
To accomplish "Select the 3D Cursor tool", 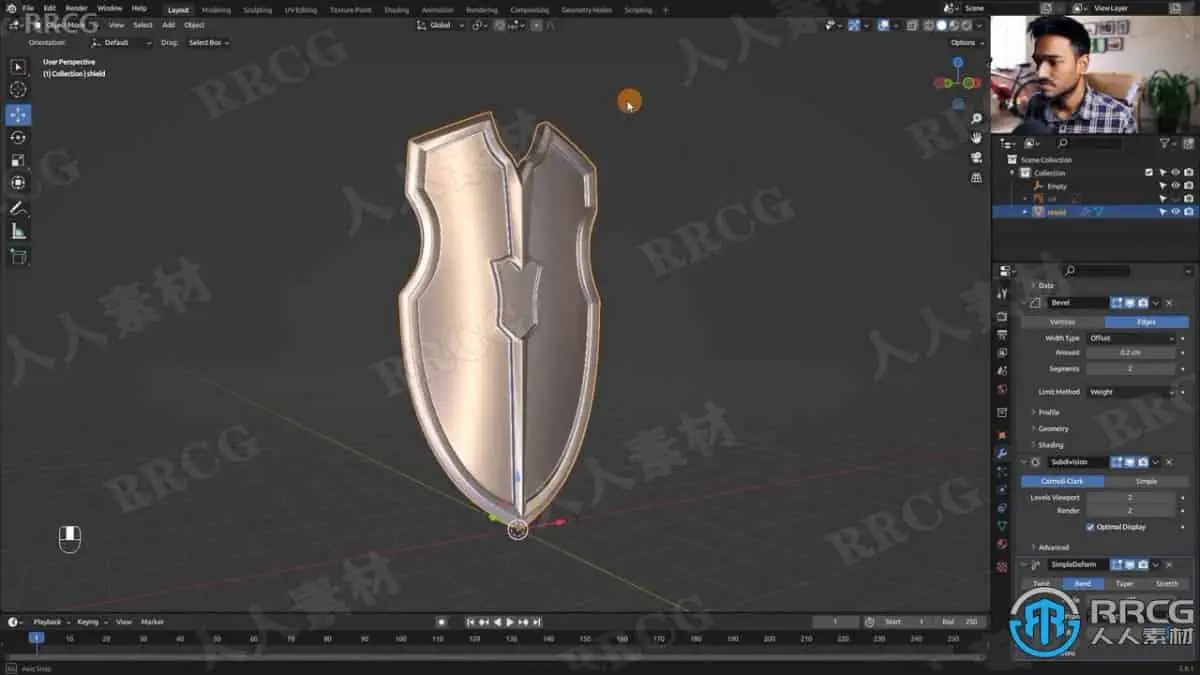I will (17, 89).
